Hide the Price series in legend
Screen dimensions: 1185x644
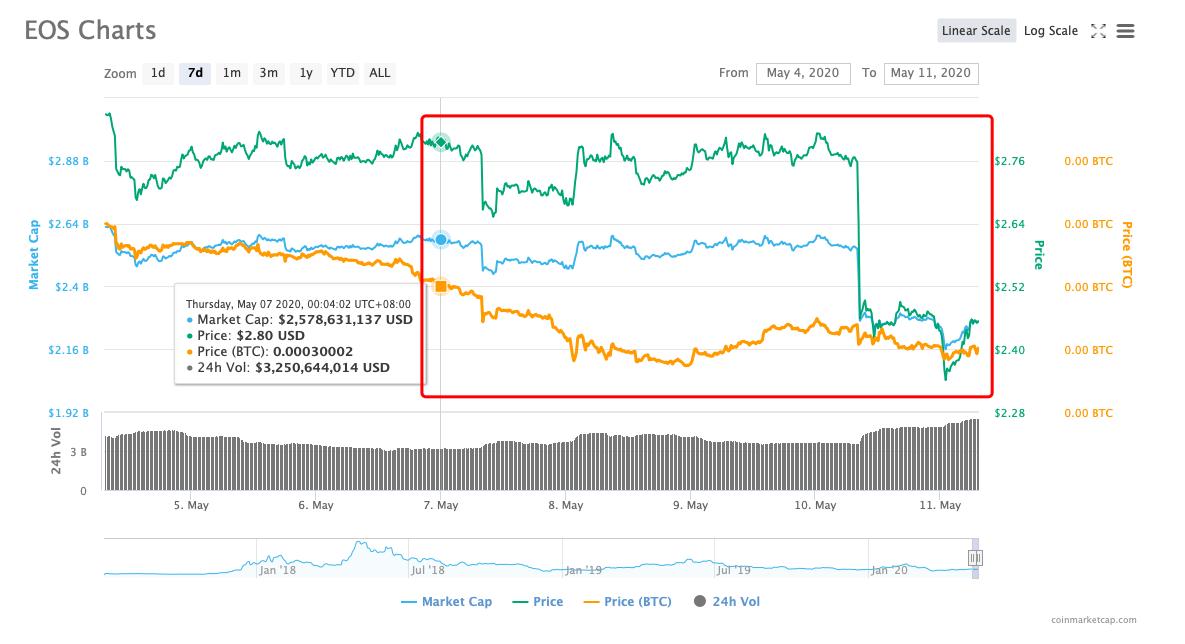tap(537, 602)
